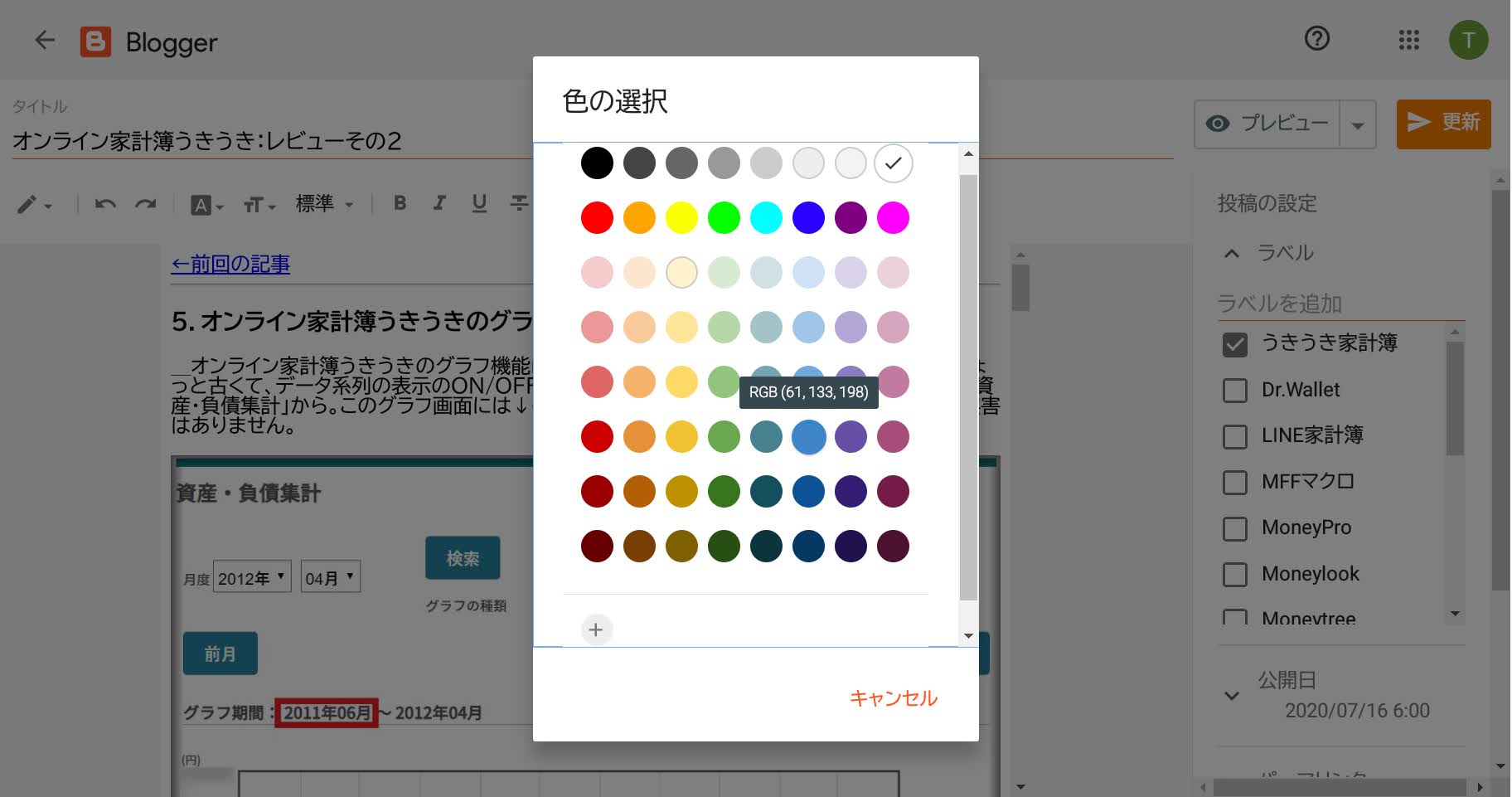Click the color dialog vertical scrollbar
This screenshot has width=1512, height=797.
pyautogui.click(x=967, y=387)
